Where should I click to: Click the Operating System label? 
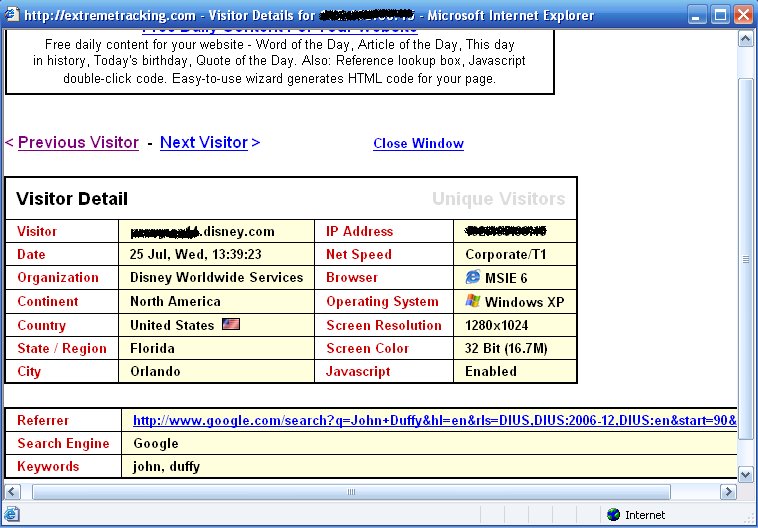[382, 302]
